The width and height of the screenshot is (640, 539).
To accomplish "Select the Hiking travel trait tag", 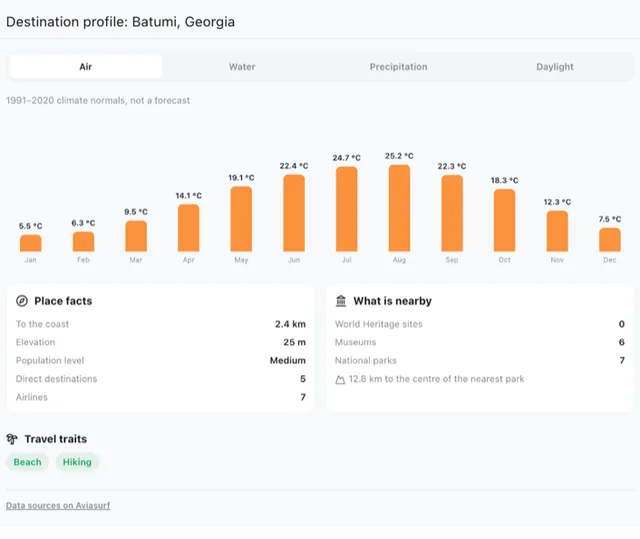I will click(x=77, y=462).
